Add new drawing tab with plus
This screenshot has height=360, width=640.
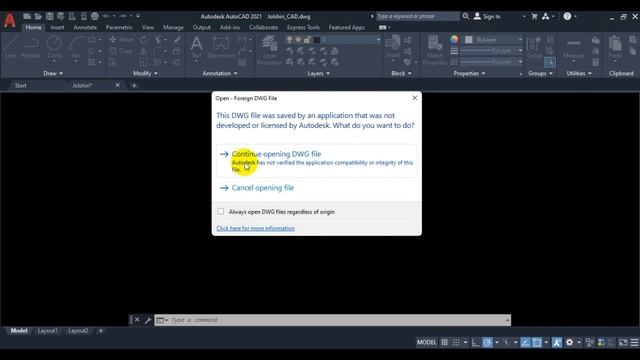[134, 85]
